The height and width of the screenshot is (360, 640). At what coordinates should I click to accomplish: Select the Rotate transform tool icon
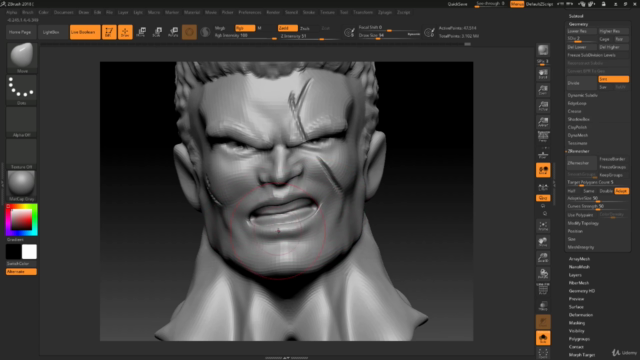point(173,32)
